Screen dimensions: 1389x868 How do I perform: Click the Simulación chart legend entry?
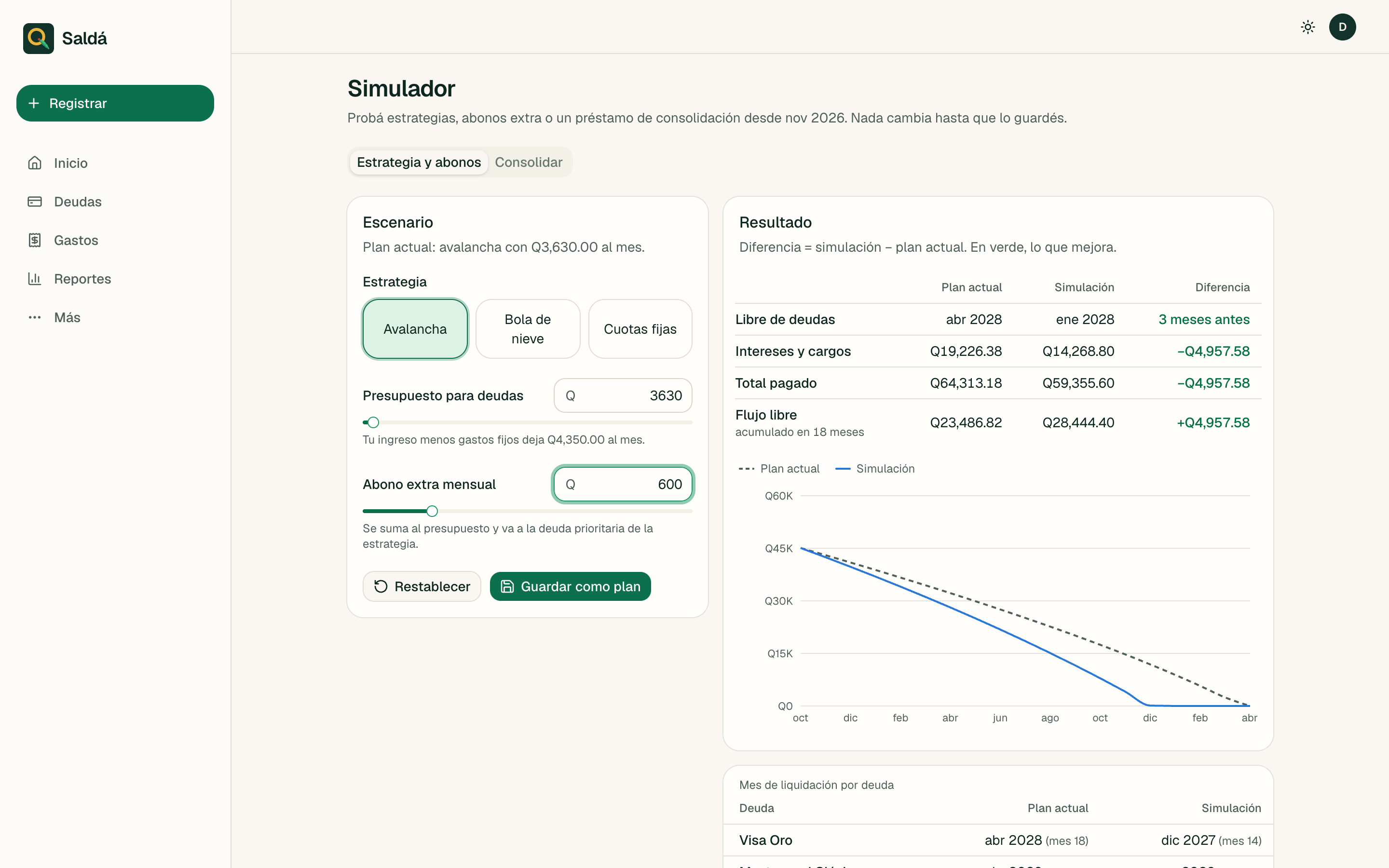[x=875, y=468]
